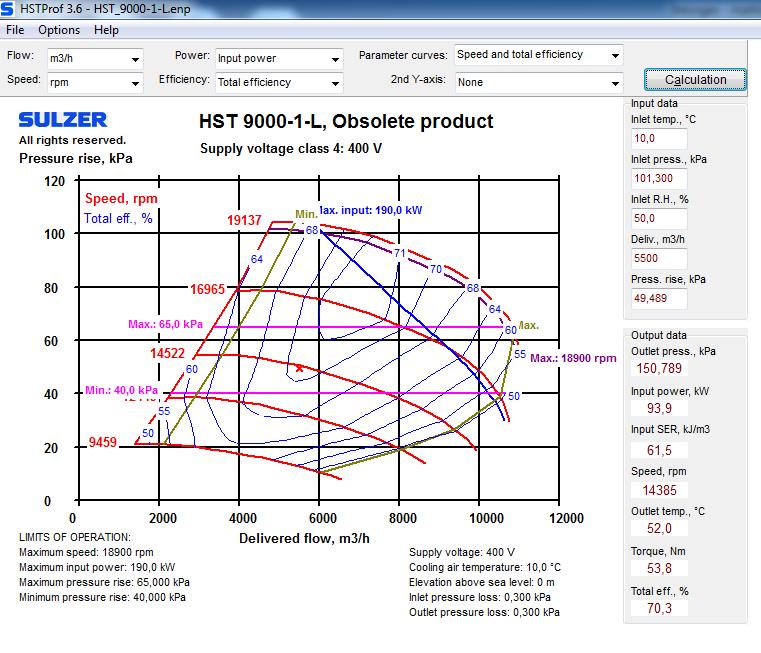This screenshot has width=761, height=653.
Task: Click the Input SER value 61,5
Action: (659, 450)
